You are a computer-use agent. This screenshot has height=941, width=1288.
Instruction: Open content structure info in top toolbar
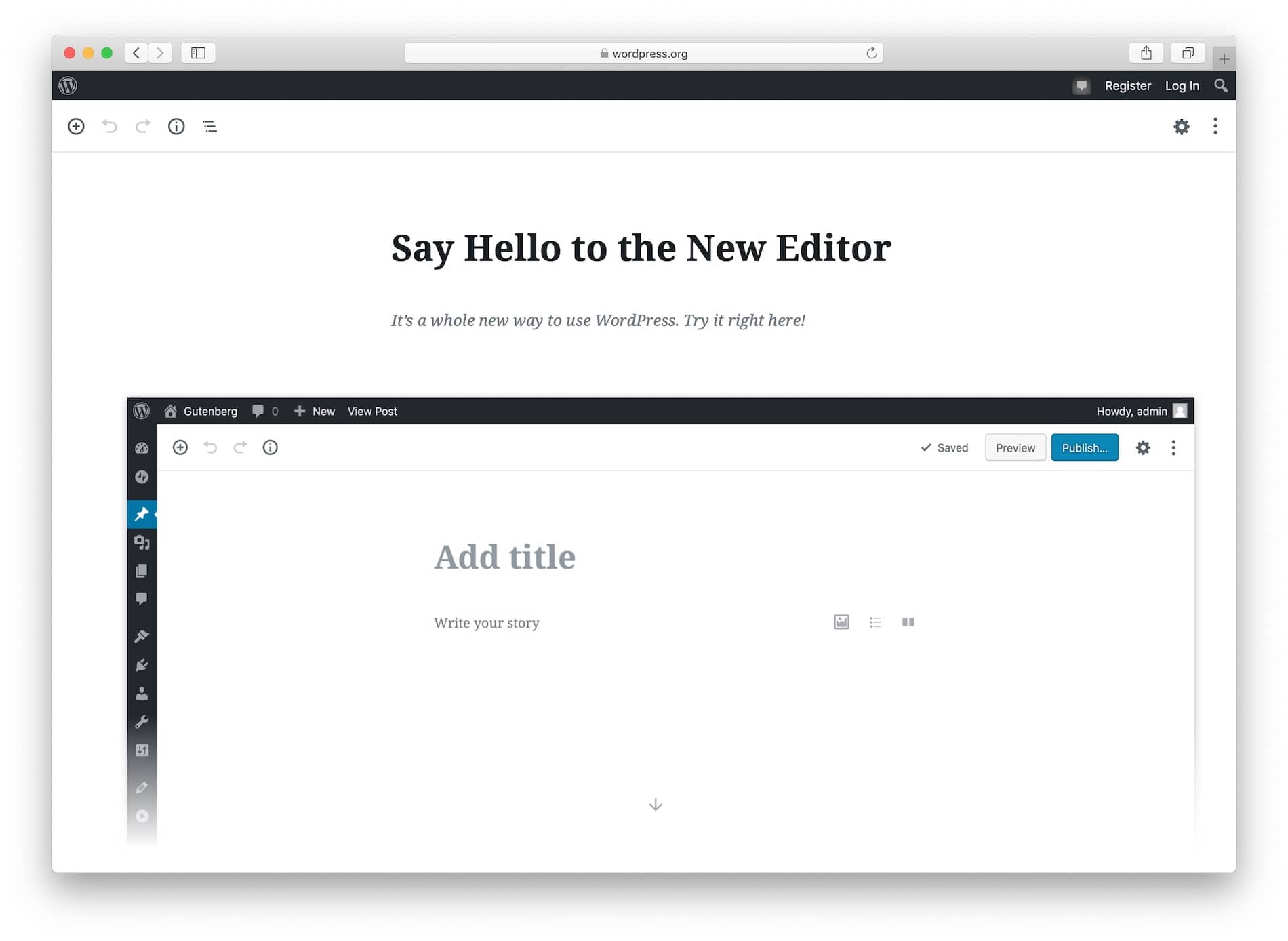(x=176, y=126)
